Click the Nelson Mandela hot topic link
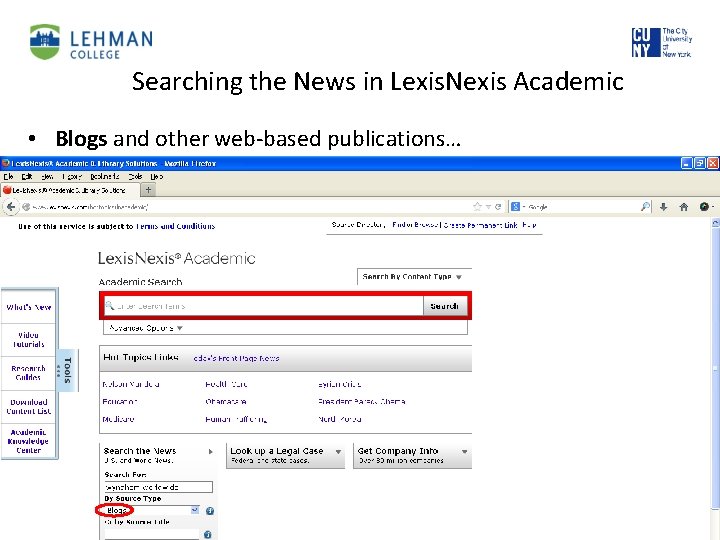 (x=131, y=384)
